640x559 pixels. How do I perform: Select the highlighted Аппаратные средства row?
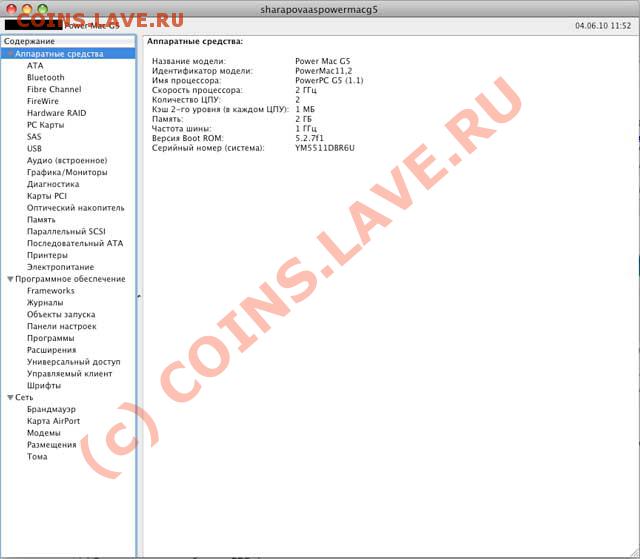68,53
